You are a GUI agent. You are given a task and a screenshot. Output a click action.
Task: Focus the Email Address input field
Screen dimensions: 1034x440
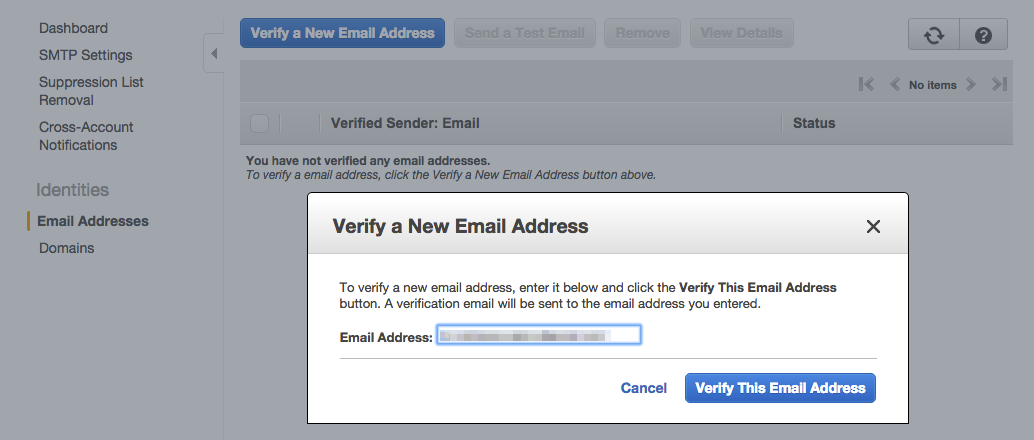pos(538,336)
